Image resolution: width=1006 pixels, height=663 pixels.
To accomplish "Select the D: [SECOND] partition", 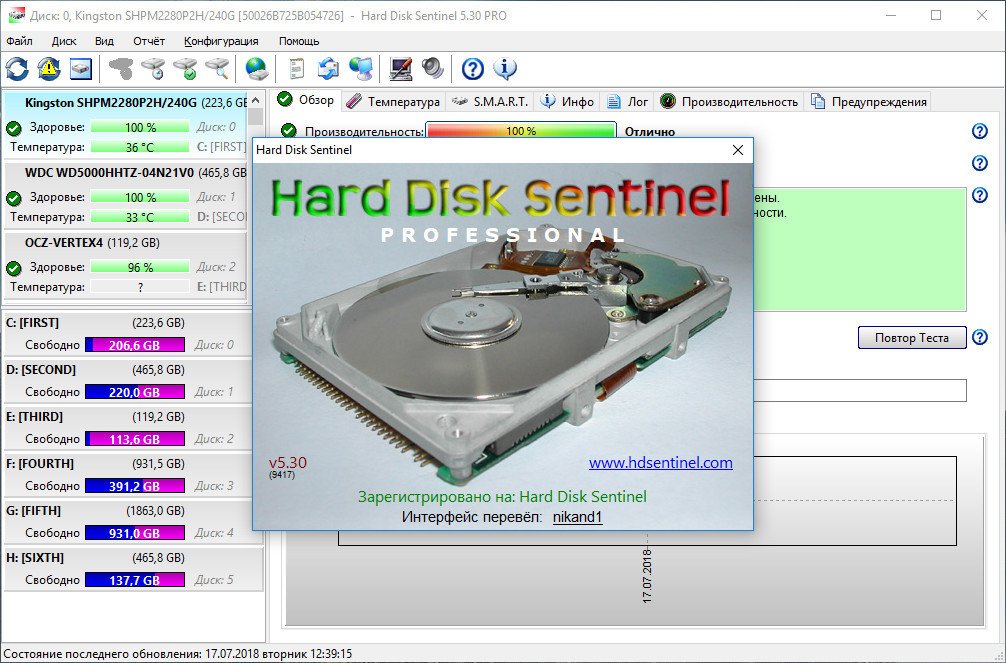I will [x=133, y=381].
